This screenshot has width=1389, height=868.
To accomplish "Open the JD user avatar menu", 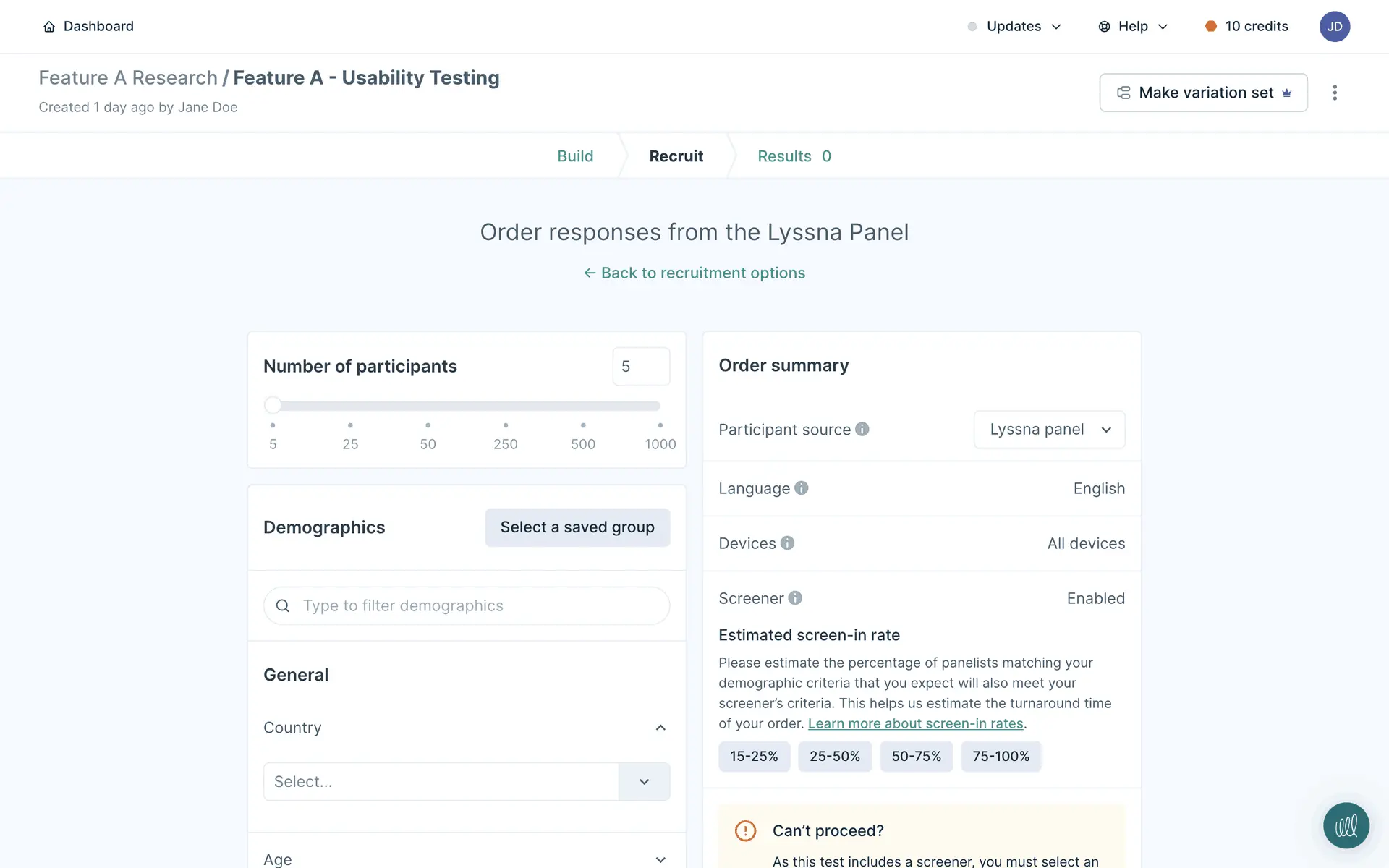I will point(1334,27).
